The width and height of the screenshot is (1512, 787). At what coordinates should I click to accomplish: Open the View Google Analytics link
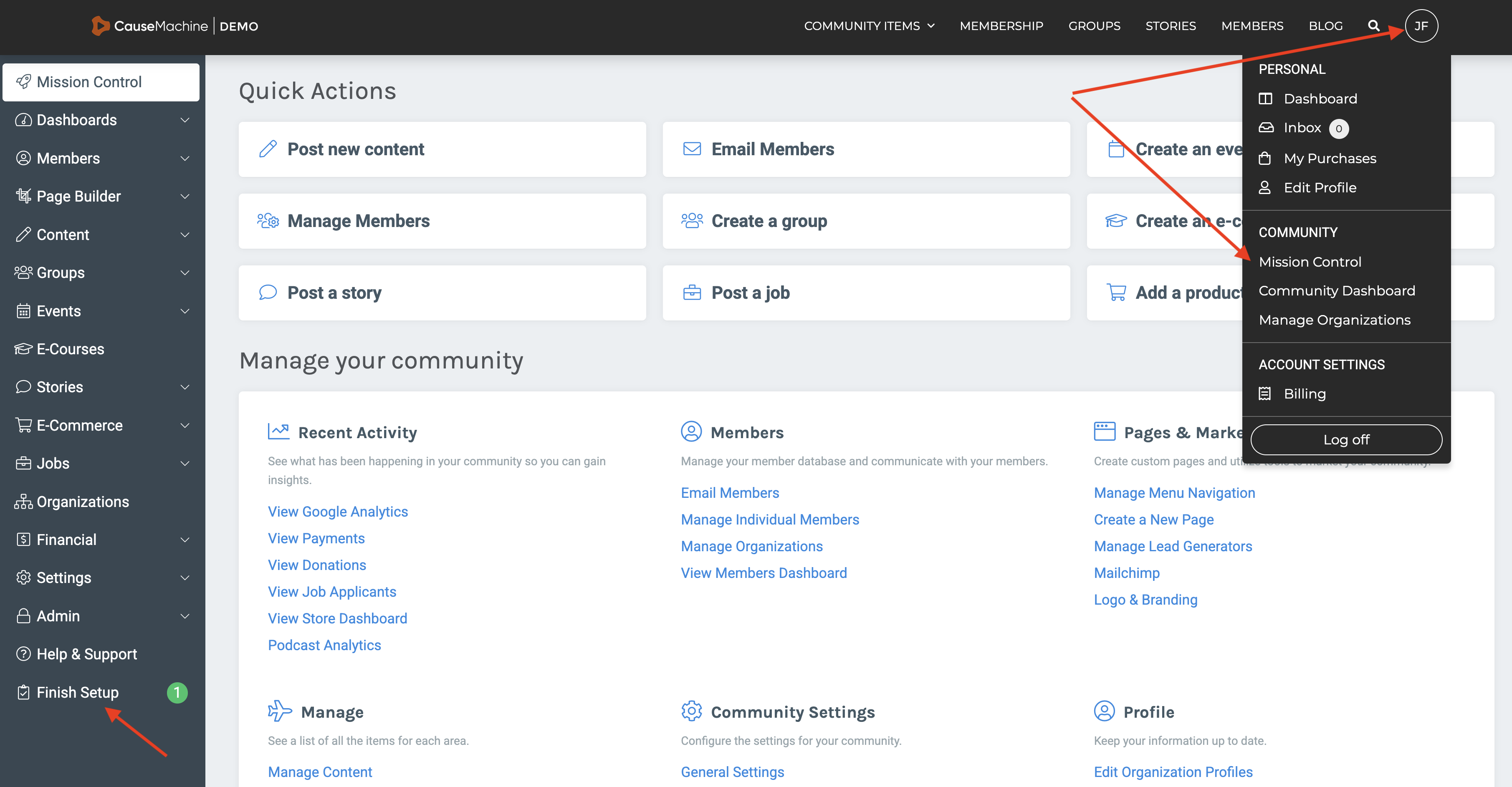point(337,512)
